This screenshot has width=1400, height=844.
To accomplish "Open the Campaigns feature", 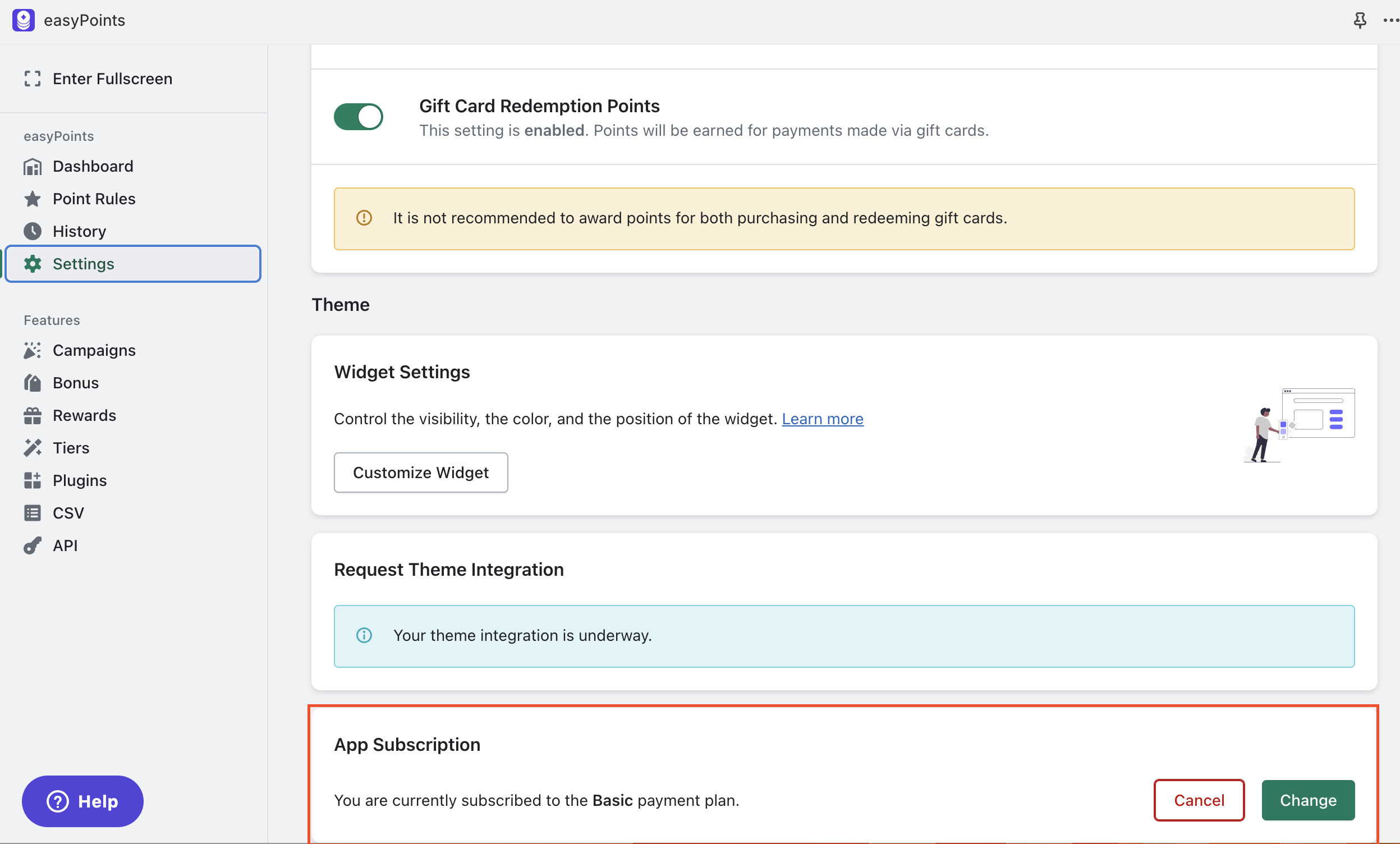I will tap(33, 350).
